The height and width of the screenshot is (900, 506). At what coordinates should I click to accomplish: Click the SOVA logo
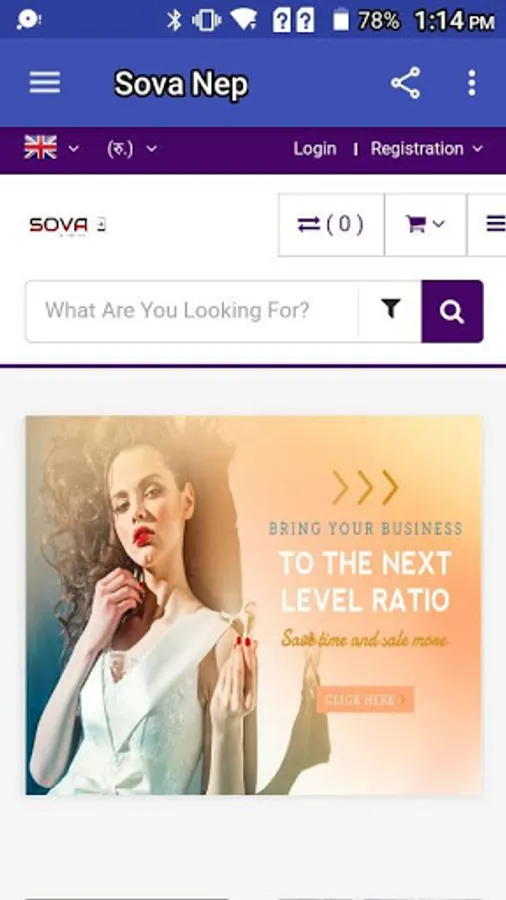[x=67, y=226]
